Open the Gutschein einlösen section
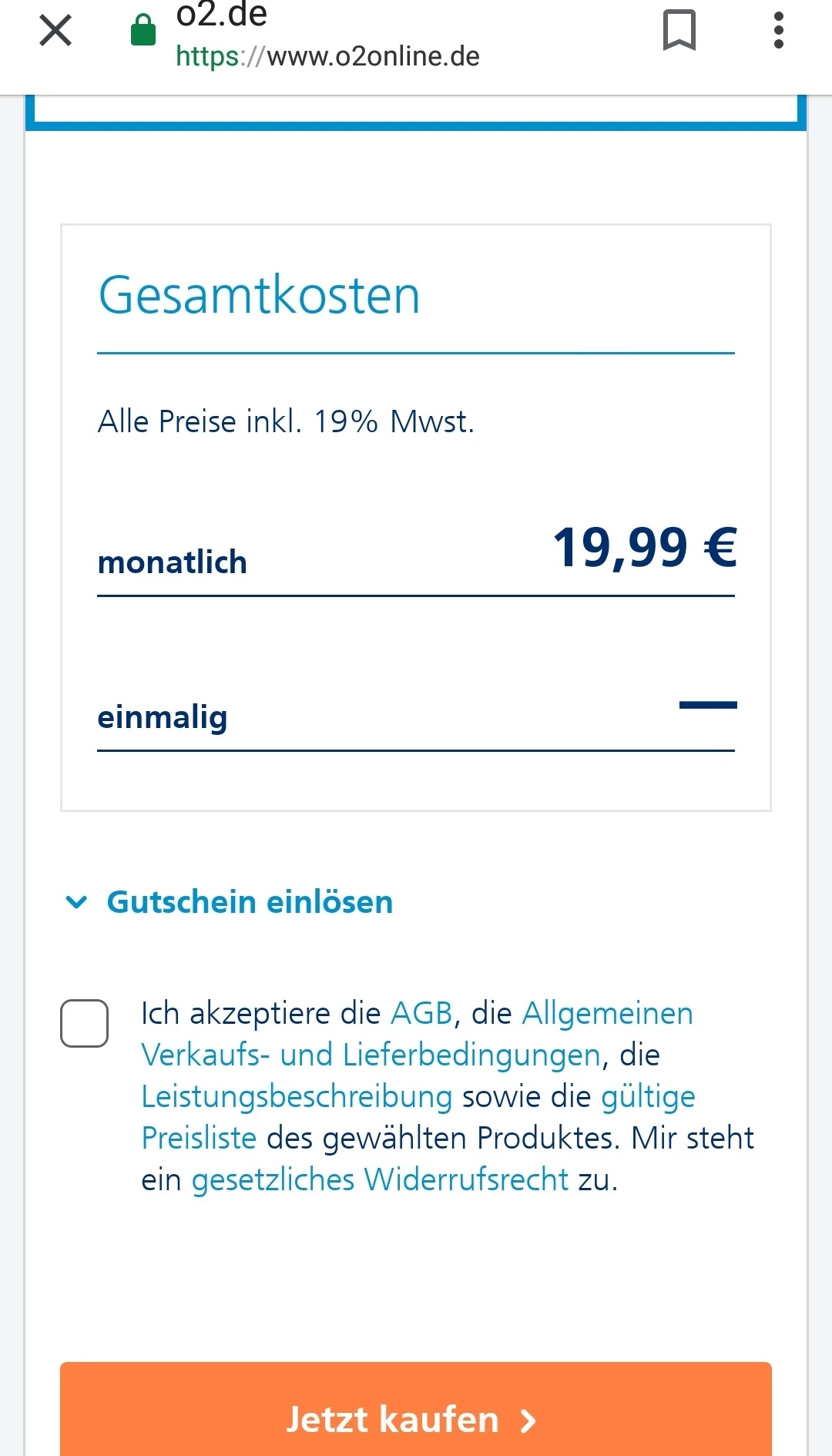The height and width of the screenshot is (1456, 832). [250, 901]
